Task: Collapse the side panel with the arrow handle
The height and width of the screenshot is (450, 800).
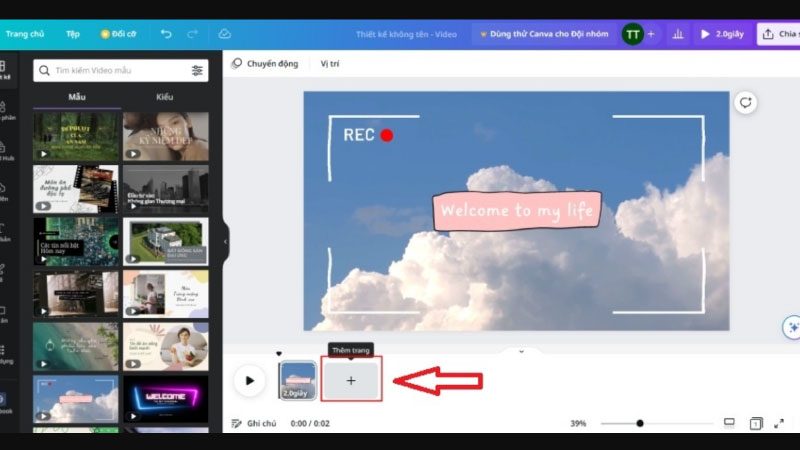Action: [225, 242]
